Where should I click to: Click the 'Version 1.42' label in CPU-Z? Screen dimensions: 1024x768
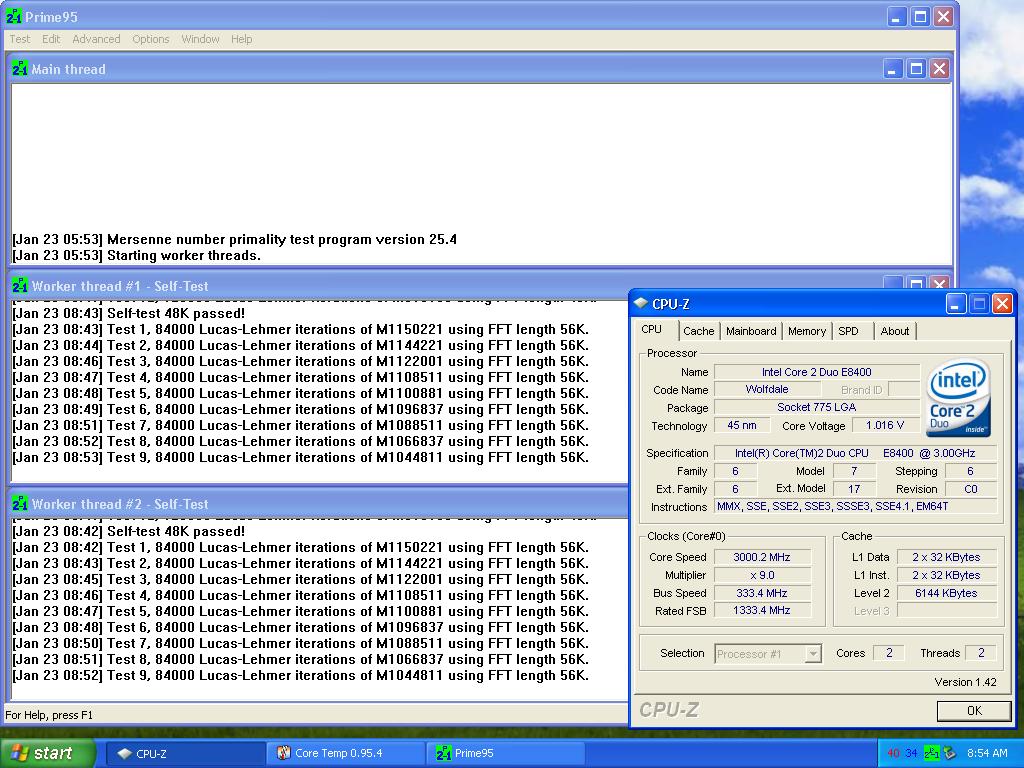pyautogui.click(x=965, y=682)
